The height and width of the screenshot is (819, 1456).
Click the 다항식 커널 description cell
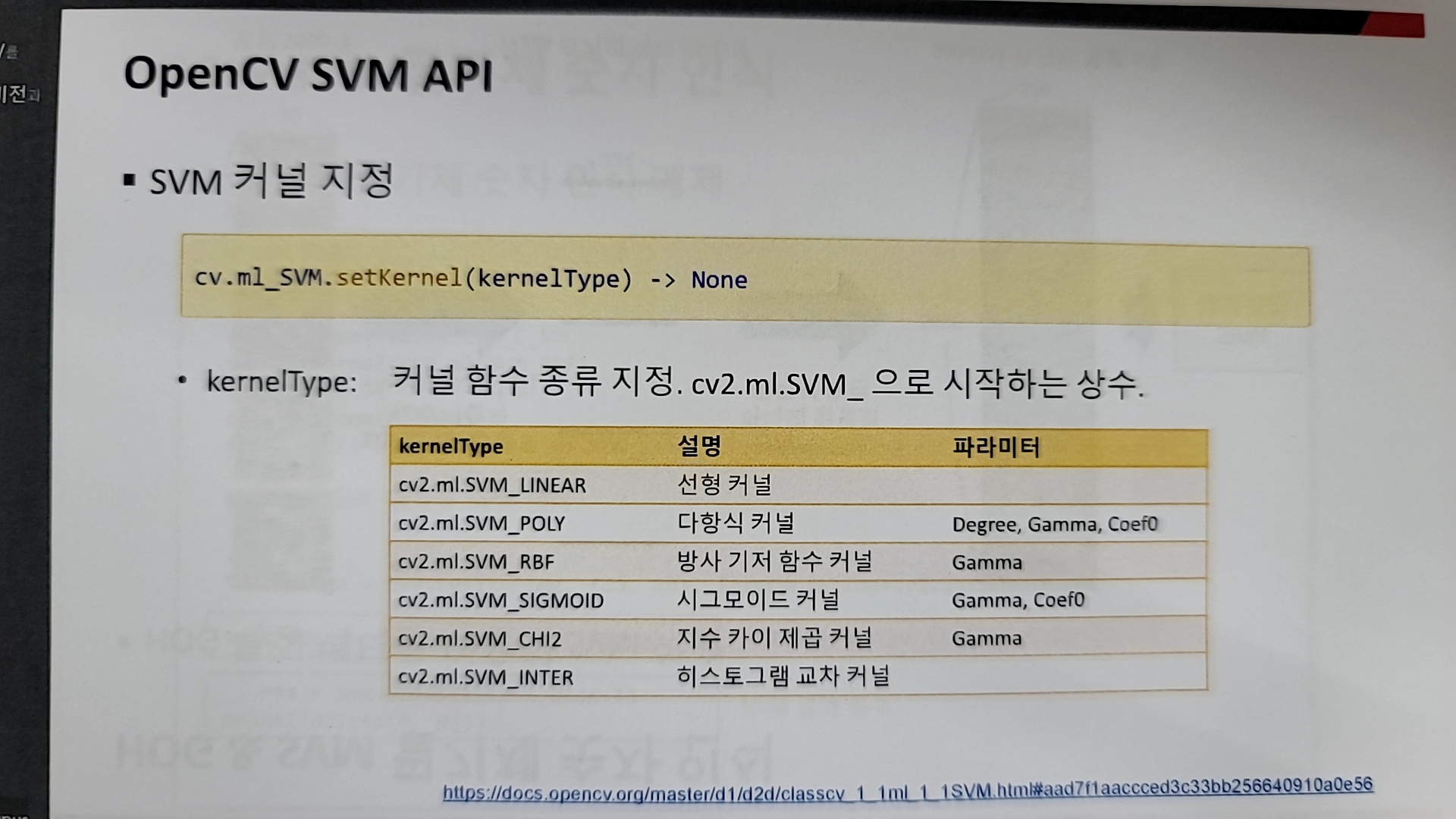[x=735, y=522]
